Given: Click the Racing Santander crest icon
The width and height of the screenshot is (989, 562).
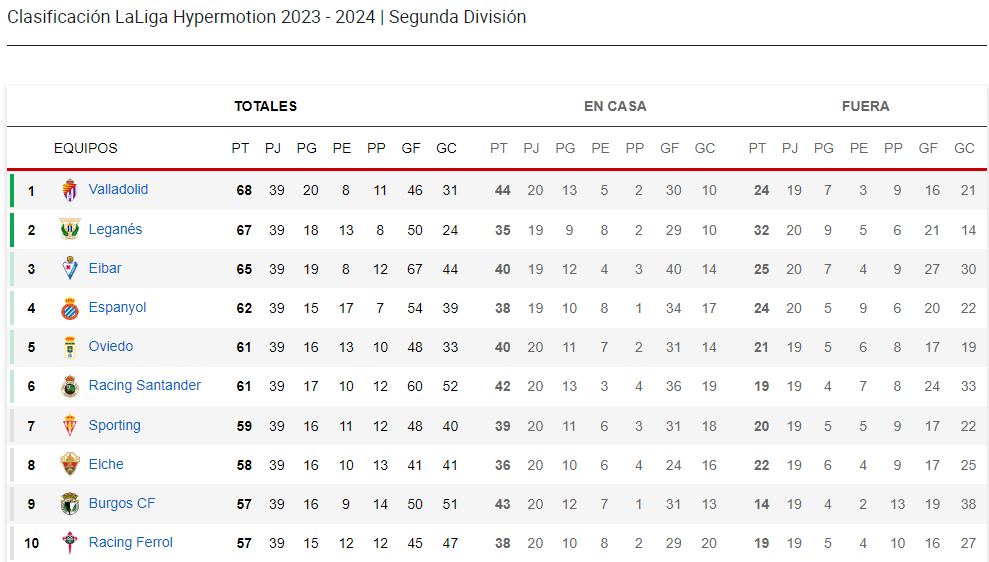Looking at the screenshot, I should (x=69, y=386).
